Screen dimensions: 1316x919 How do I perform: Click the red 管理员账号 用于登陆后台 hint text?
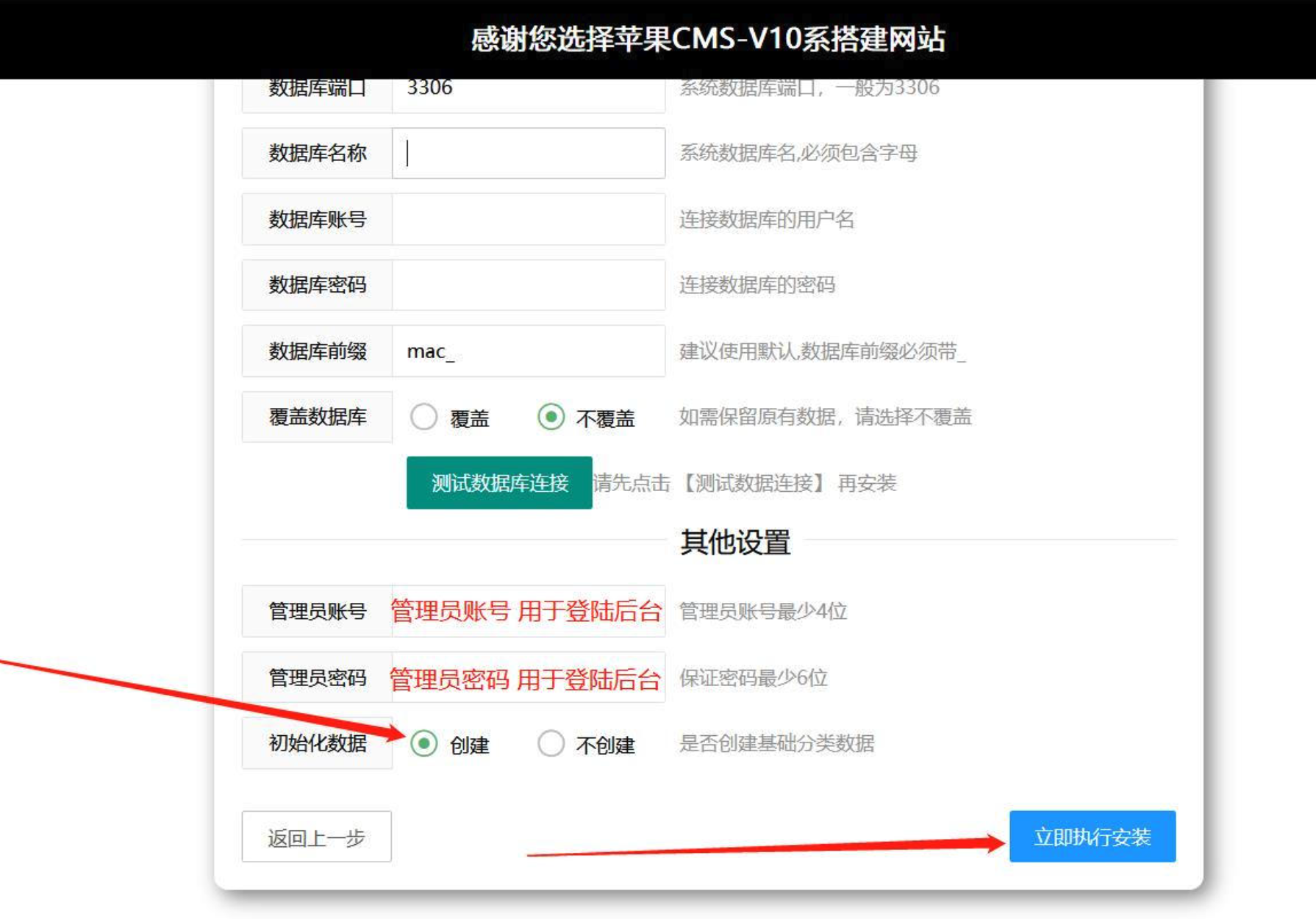click(x=526, y=611)
